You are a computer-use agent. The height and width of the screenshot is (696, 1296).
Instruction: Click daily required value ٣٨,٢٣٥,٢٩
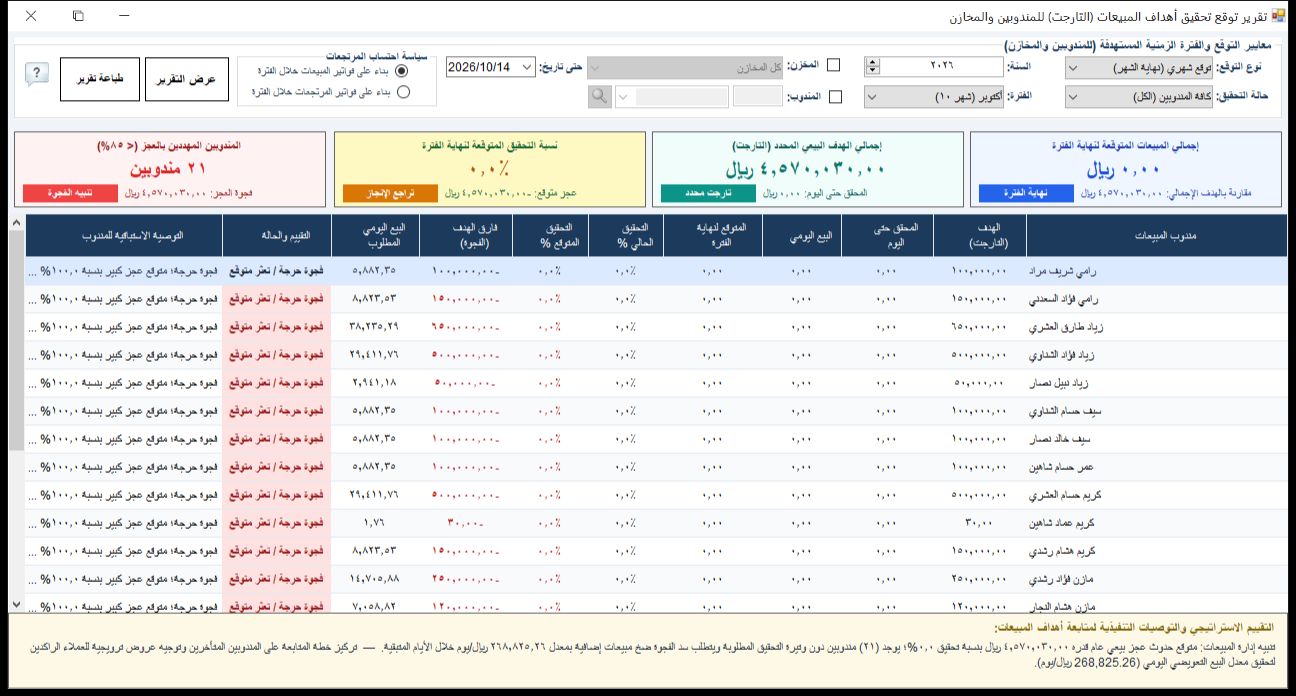pos(375,326)
